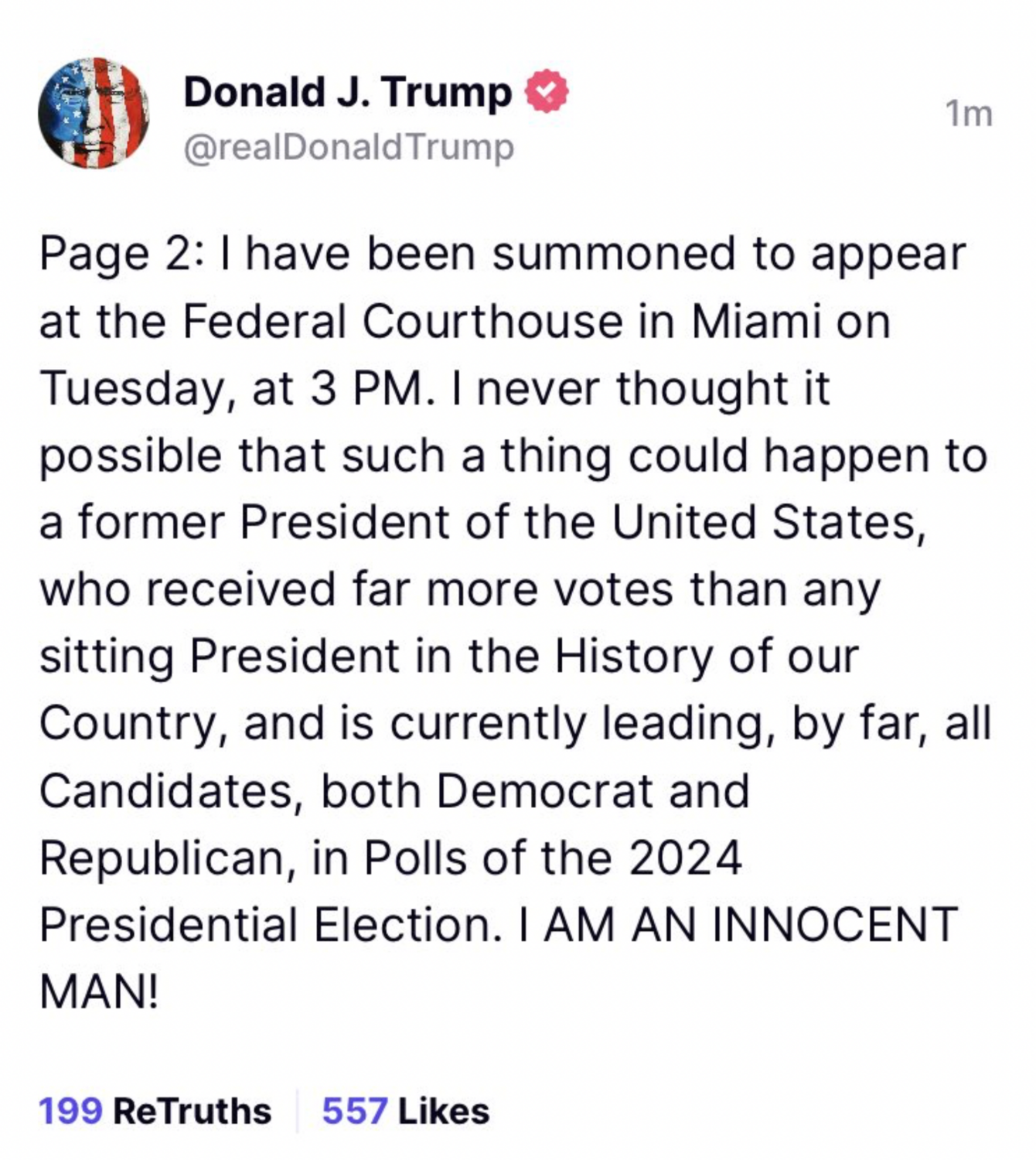Click the number 557 beside Likes
Viewport: 1036px width, 1160px height.
pos(354,1111)
